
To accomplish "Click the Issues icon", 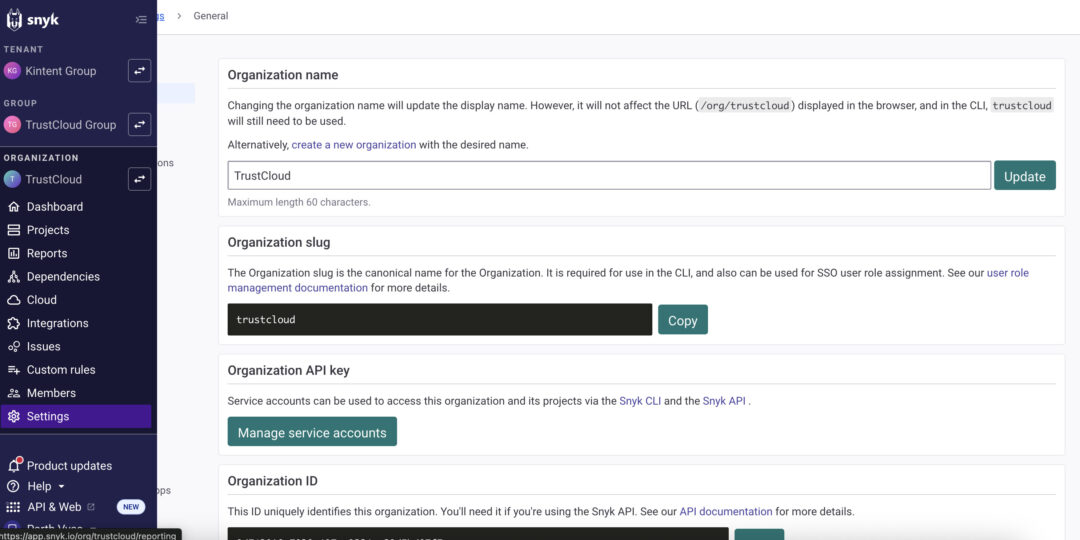I will coord(14,346).
